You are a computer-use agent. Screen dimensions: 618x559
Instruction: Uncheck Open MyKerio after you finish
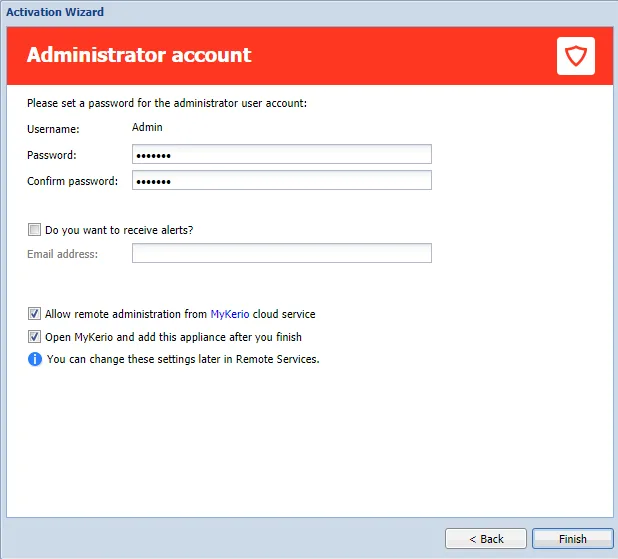click(x=34, y=337)
